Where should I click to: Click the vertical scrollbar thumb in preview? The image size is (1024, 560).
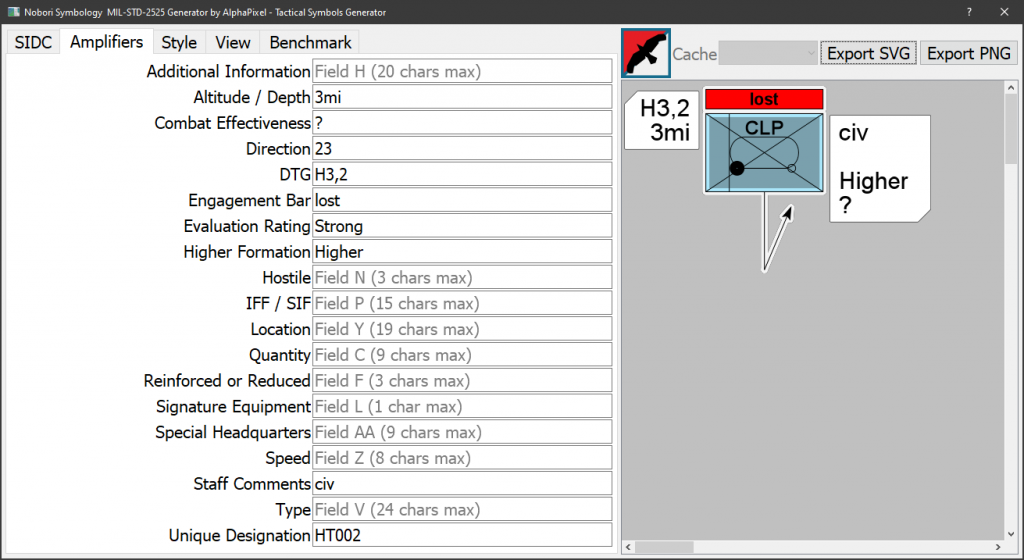1011,129
